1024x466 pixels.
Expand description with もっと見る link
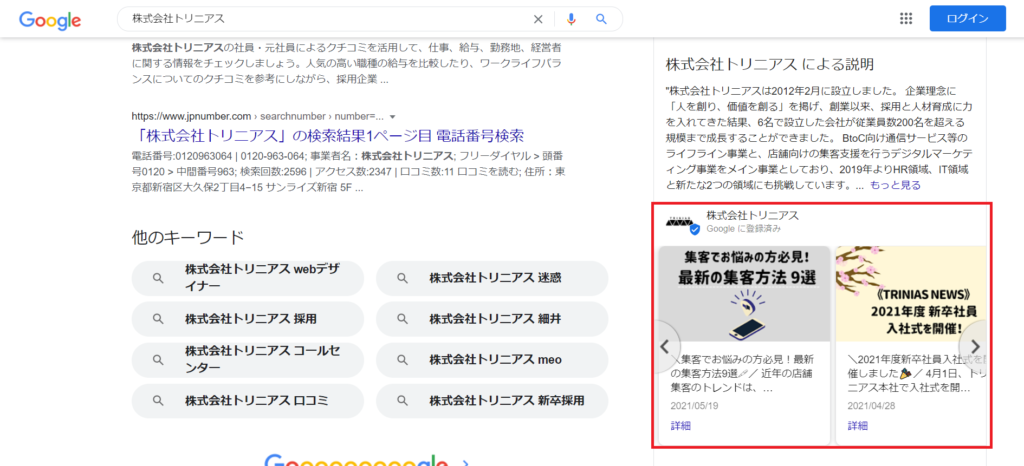point(895,185)
